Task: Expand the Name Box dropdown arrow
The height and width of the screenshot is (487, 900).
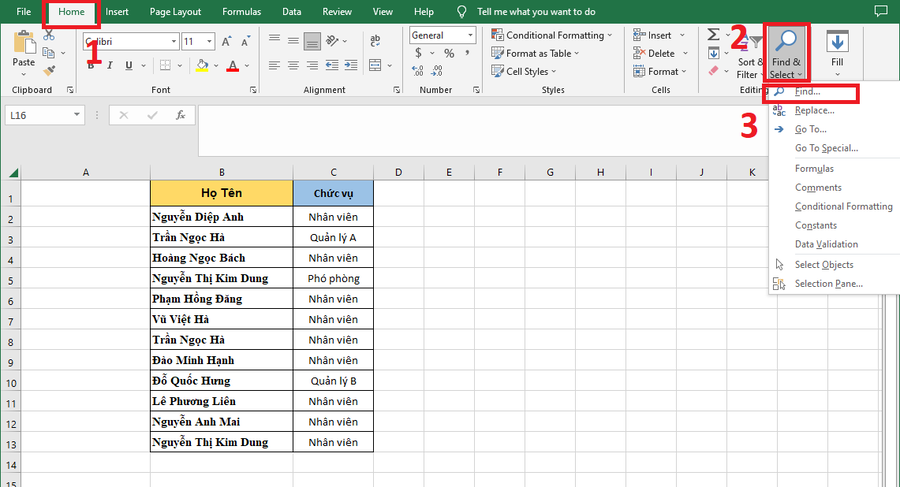Action: [x=76, y=115]
